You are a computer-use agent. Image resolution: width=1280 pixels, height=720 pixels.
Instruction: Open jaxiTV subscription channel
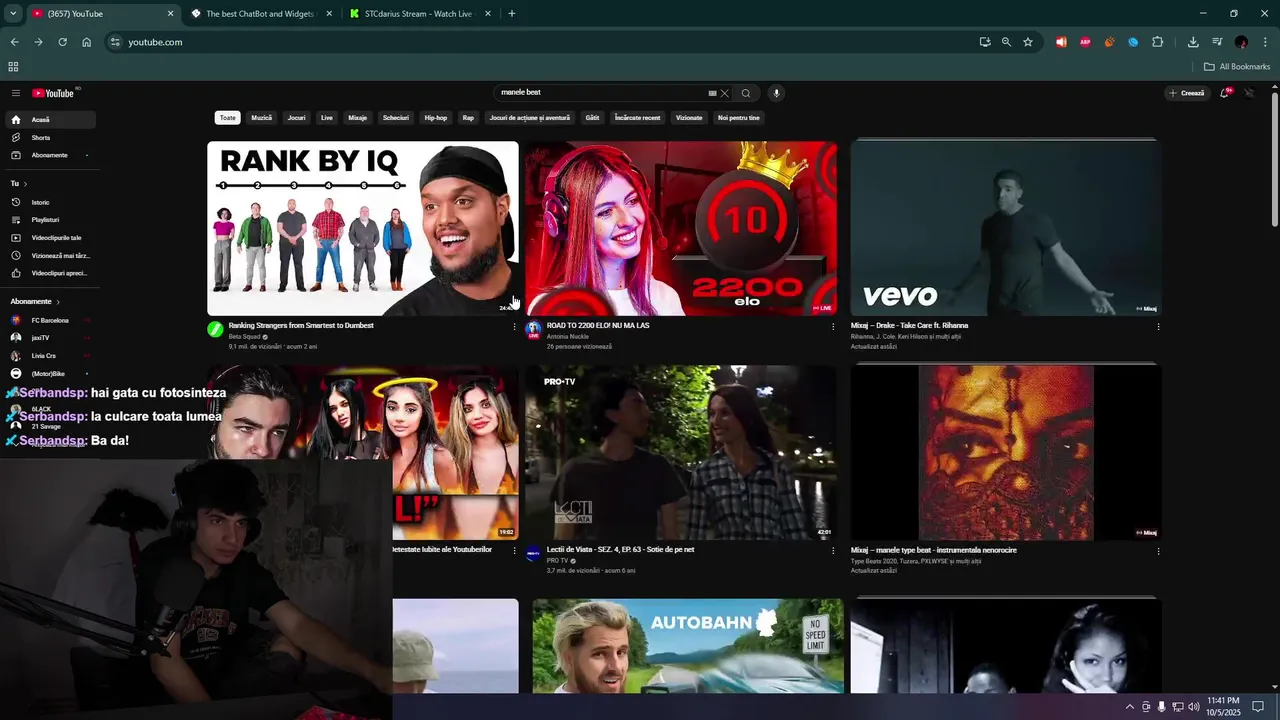pyautogui.click(x=49, y=338)
